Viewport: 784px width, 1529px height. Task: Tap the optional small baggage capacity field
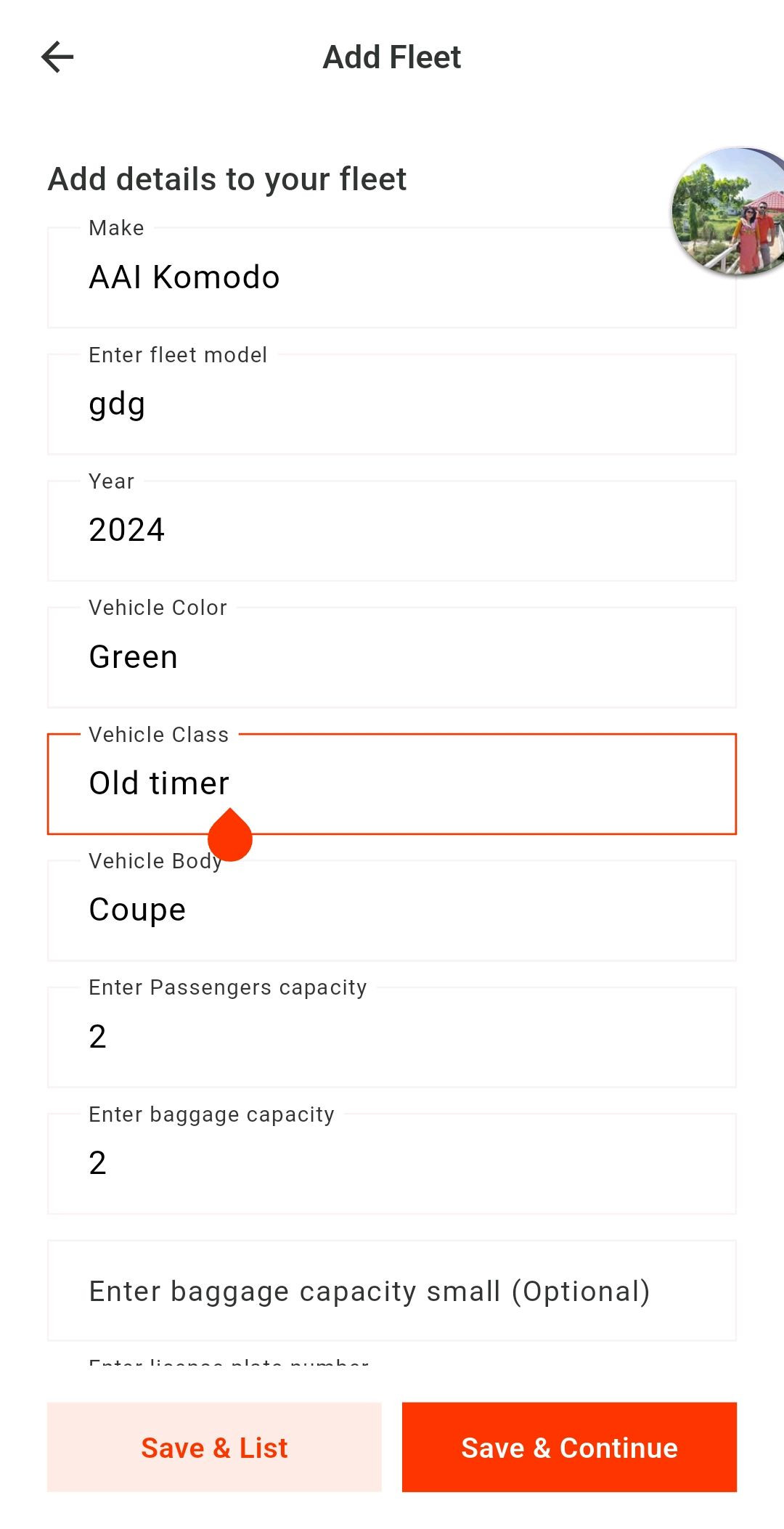coord(392,1291)
